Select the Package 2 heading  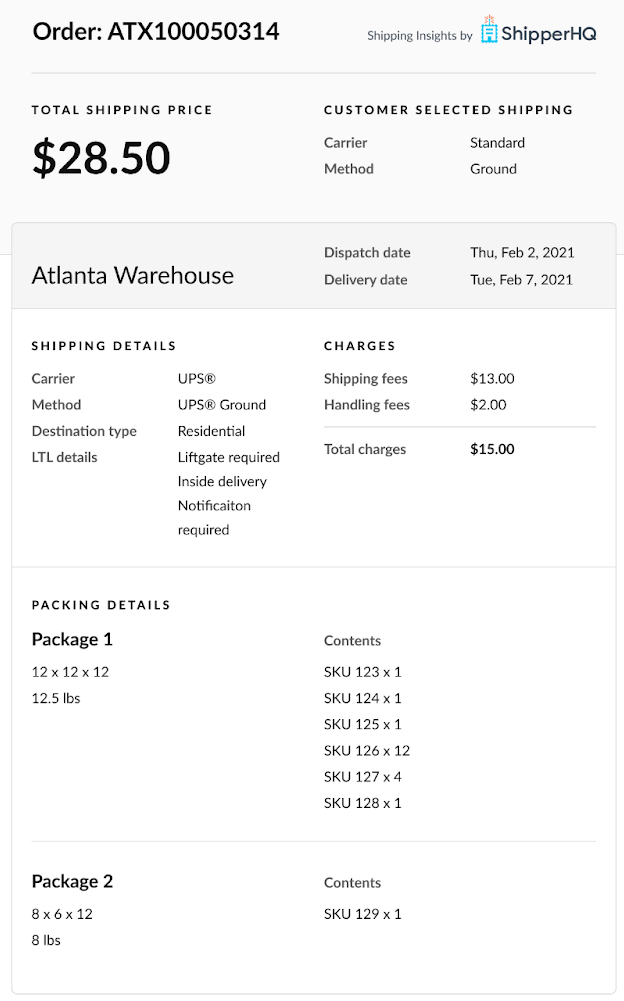point(72,881)
